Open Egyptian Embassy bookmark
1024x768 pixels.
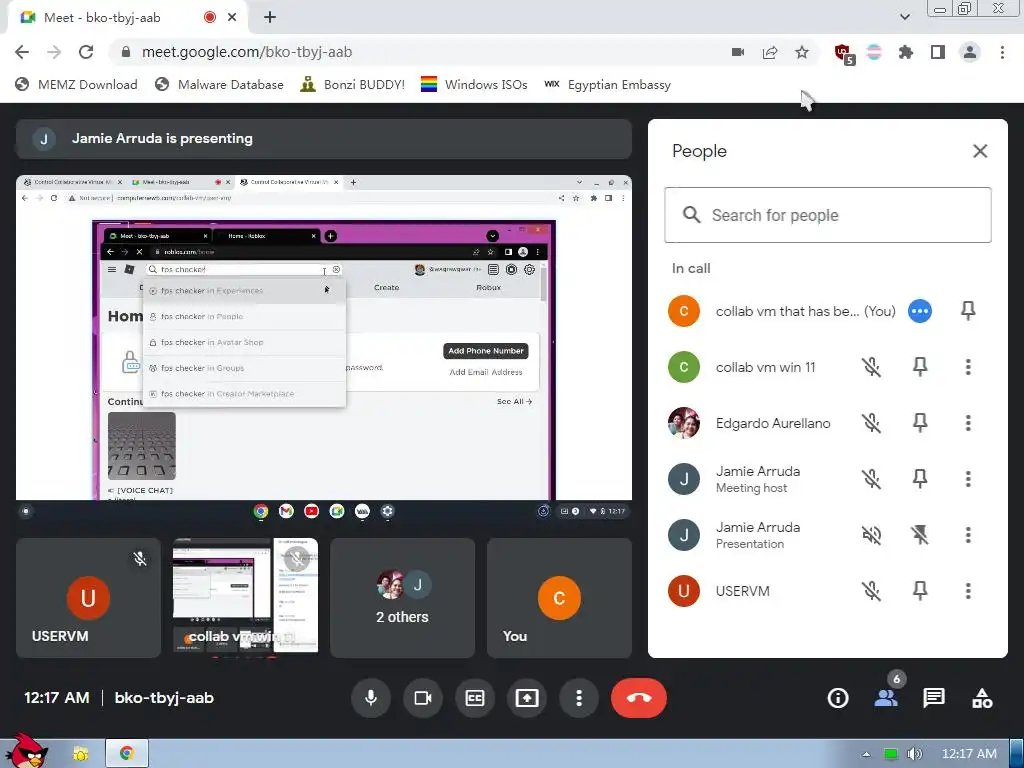click(x=607, y=85)
